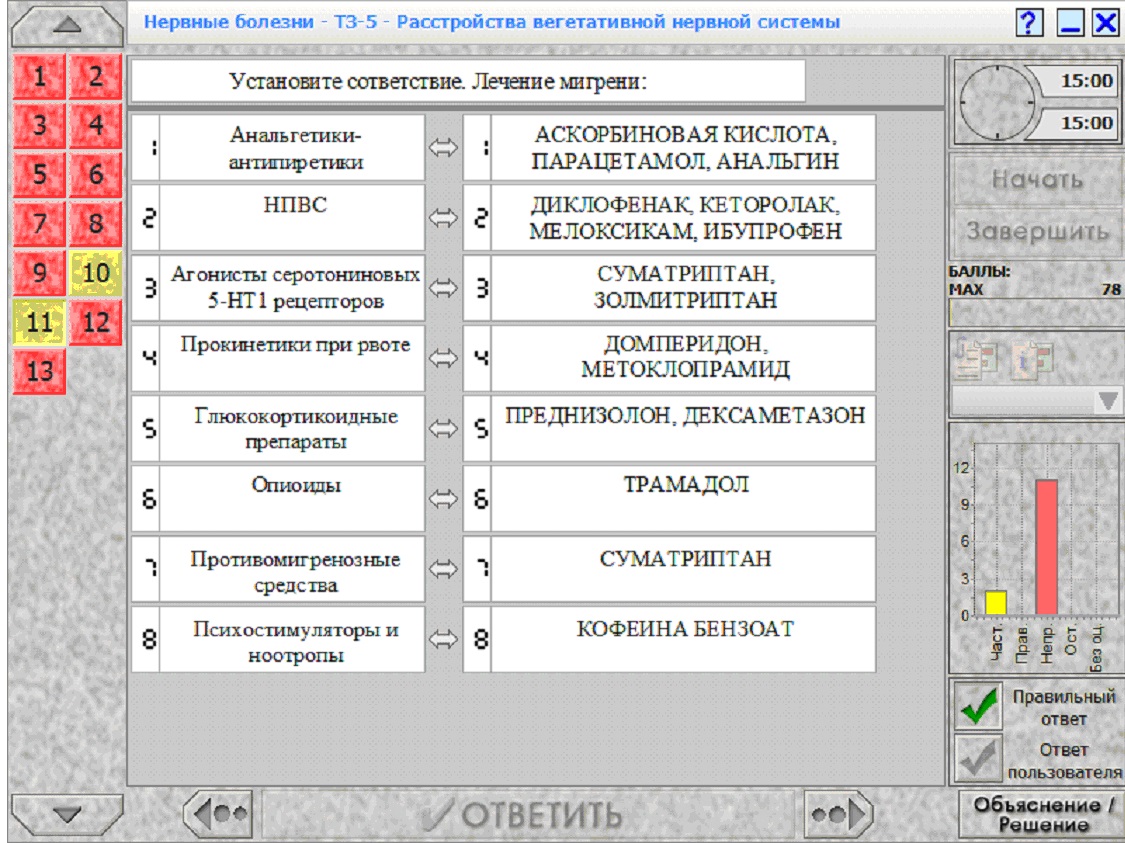Select left item Агонисты серотониновых 5-НТ1 рецепторов

[278, 288]
